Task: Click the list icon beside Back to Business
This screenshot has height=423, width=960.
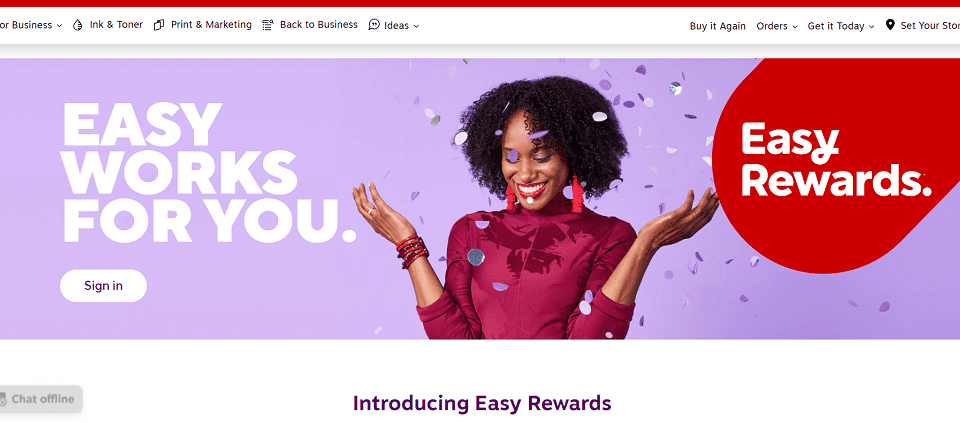Action: [x=268, y=25]
